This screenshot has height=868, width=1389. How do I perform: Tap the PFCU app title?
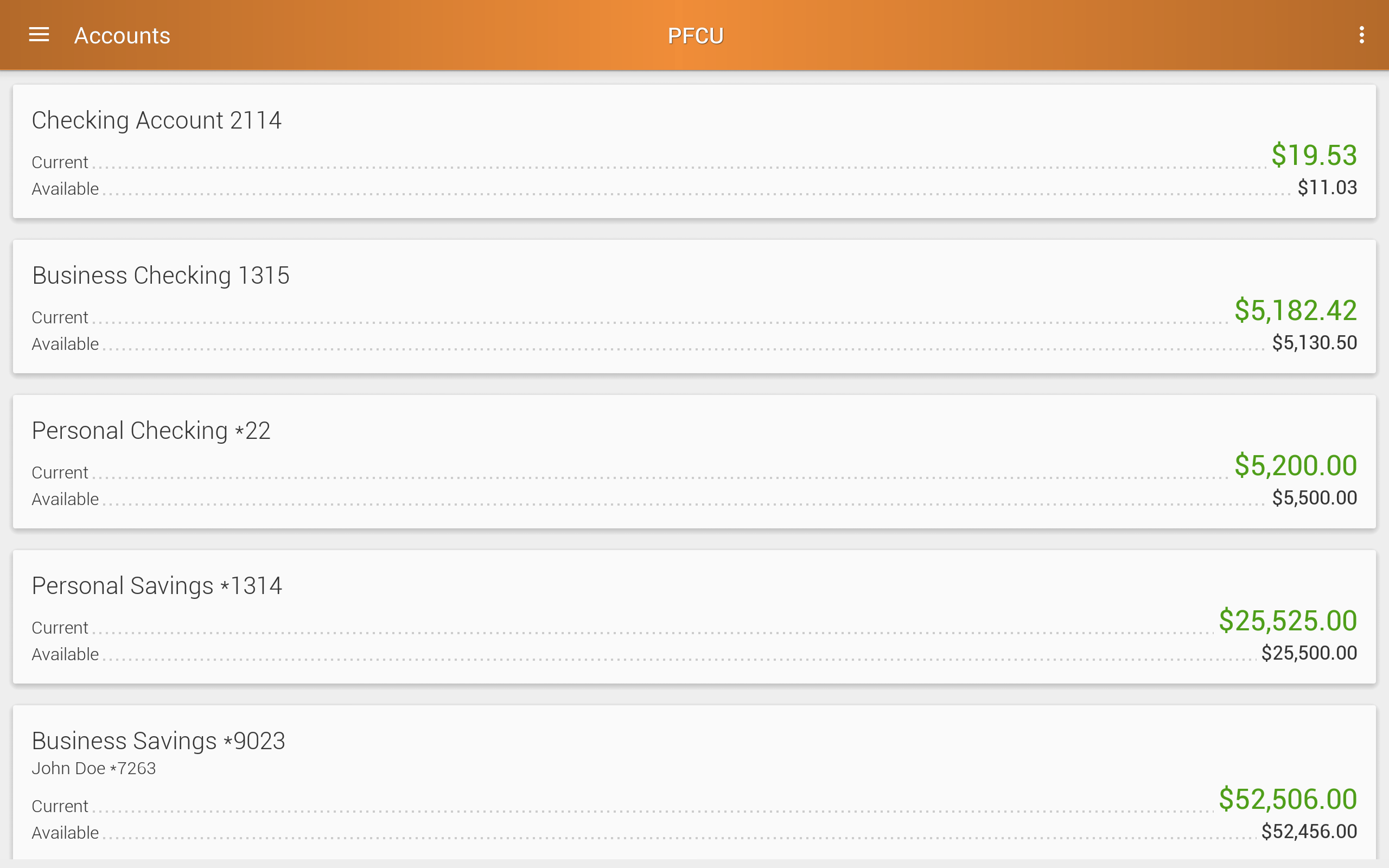tap(694, 34)
